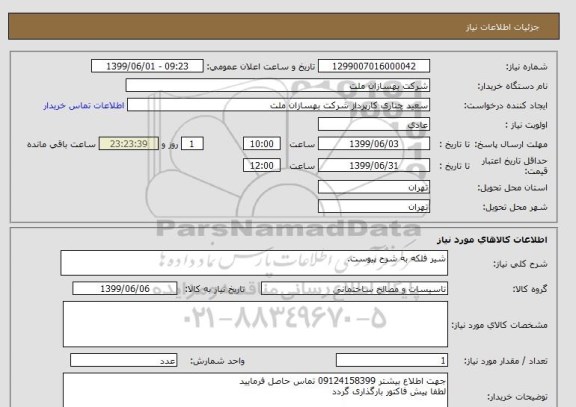Click the request creator field سعید چناری
576x407 pixels.
[278, 105]
